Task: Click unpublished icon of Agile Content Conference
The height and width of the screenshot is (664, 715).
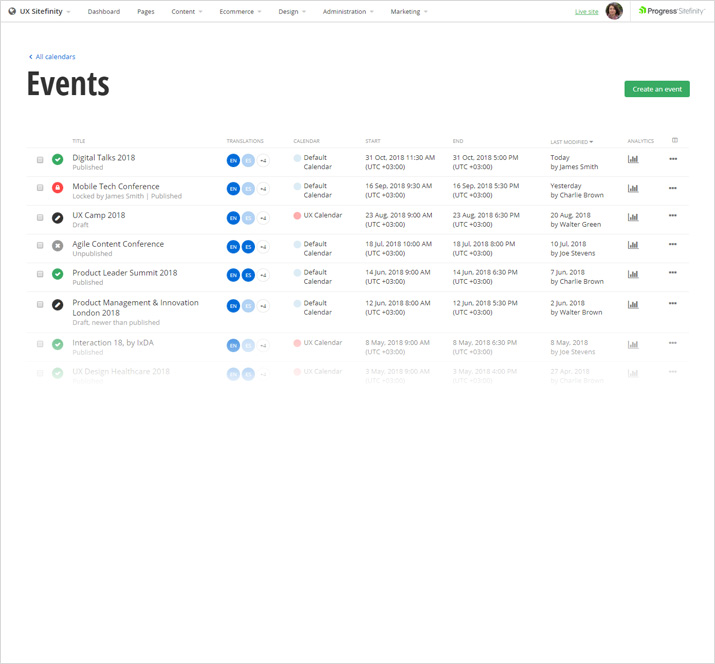Action: tap(57, 246)
